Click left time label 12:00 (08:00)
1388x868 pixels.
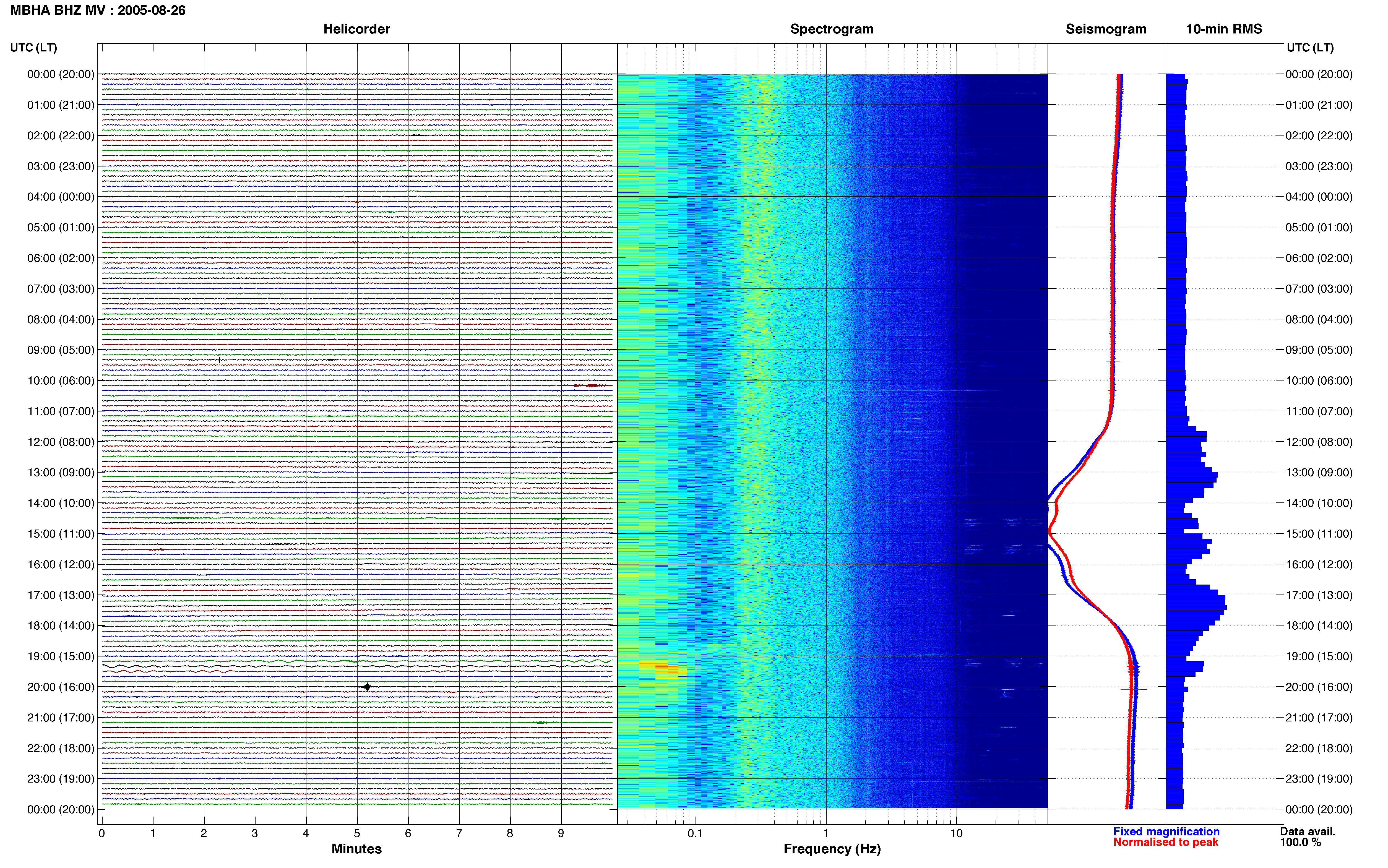61,442
